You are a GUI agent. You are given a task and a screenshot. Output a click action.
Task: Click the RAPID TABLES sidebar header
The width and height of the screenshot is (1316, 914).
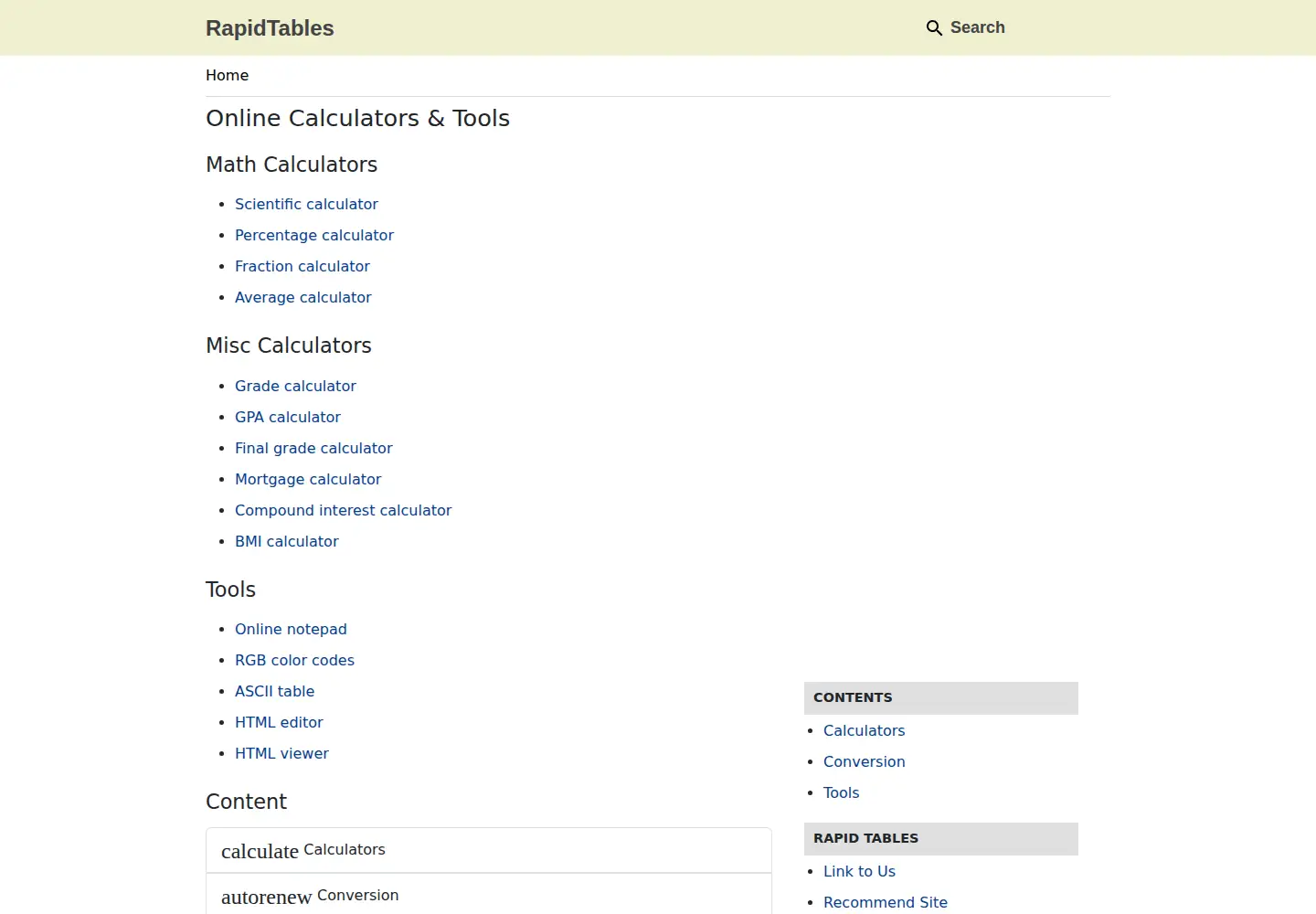click(941, 839)
